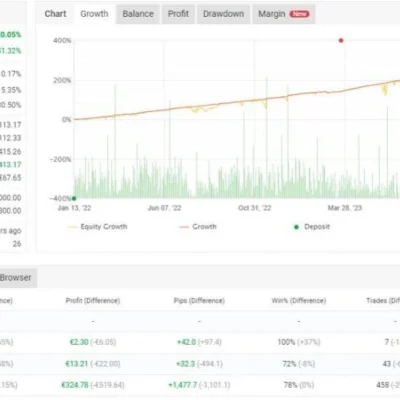This screenshot has height=400, width=400.
Task: Click the 200% y-axis label
Action: tap(62, 80)
